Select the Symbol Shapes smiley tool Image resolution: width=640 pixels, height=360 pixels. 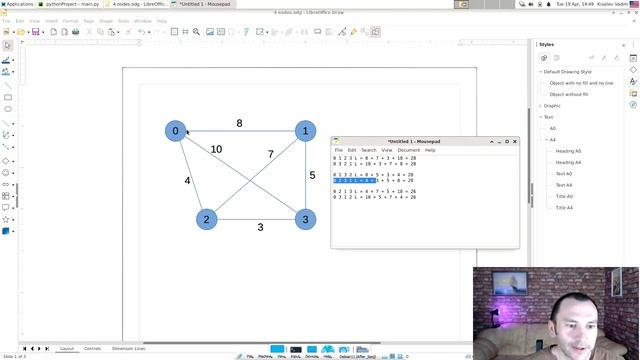[6, 173]
